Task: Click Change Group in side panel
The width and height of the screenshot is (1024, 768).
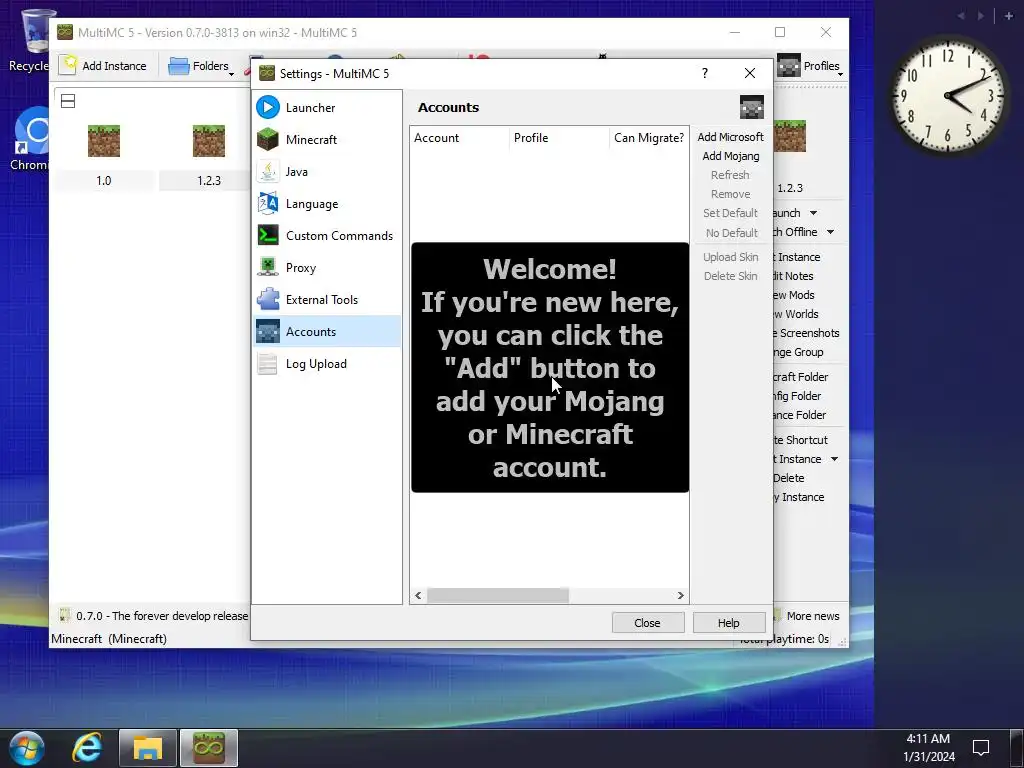Action: tap(798, 352)
